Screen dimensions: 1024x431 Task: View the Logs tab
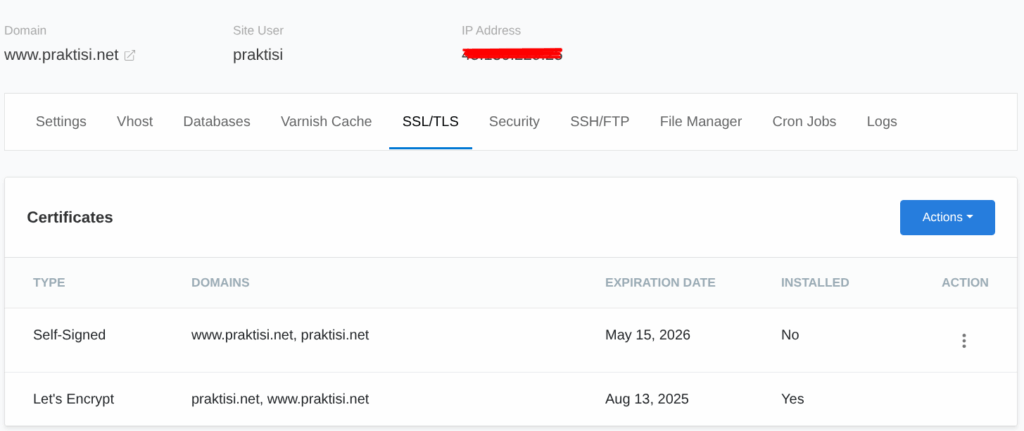[x=882, y=121]
